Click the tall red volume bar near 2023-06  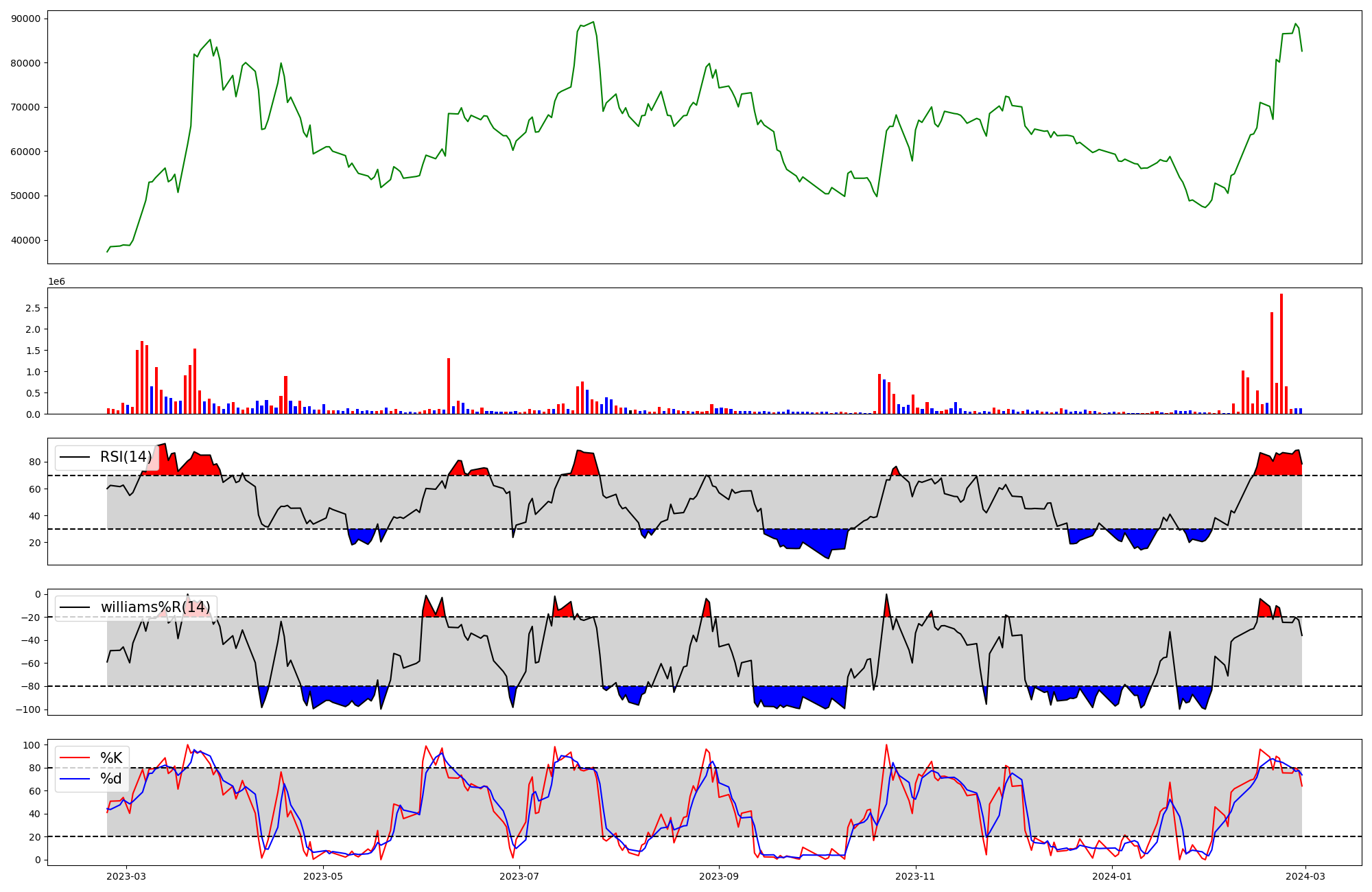tap(449, 386)
